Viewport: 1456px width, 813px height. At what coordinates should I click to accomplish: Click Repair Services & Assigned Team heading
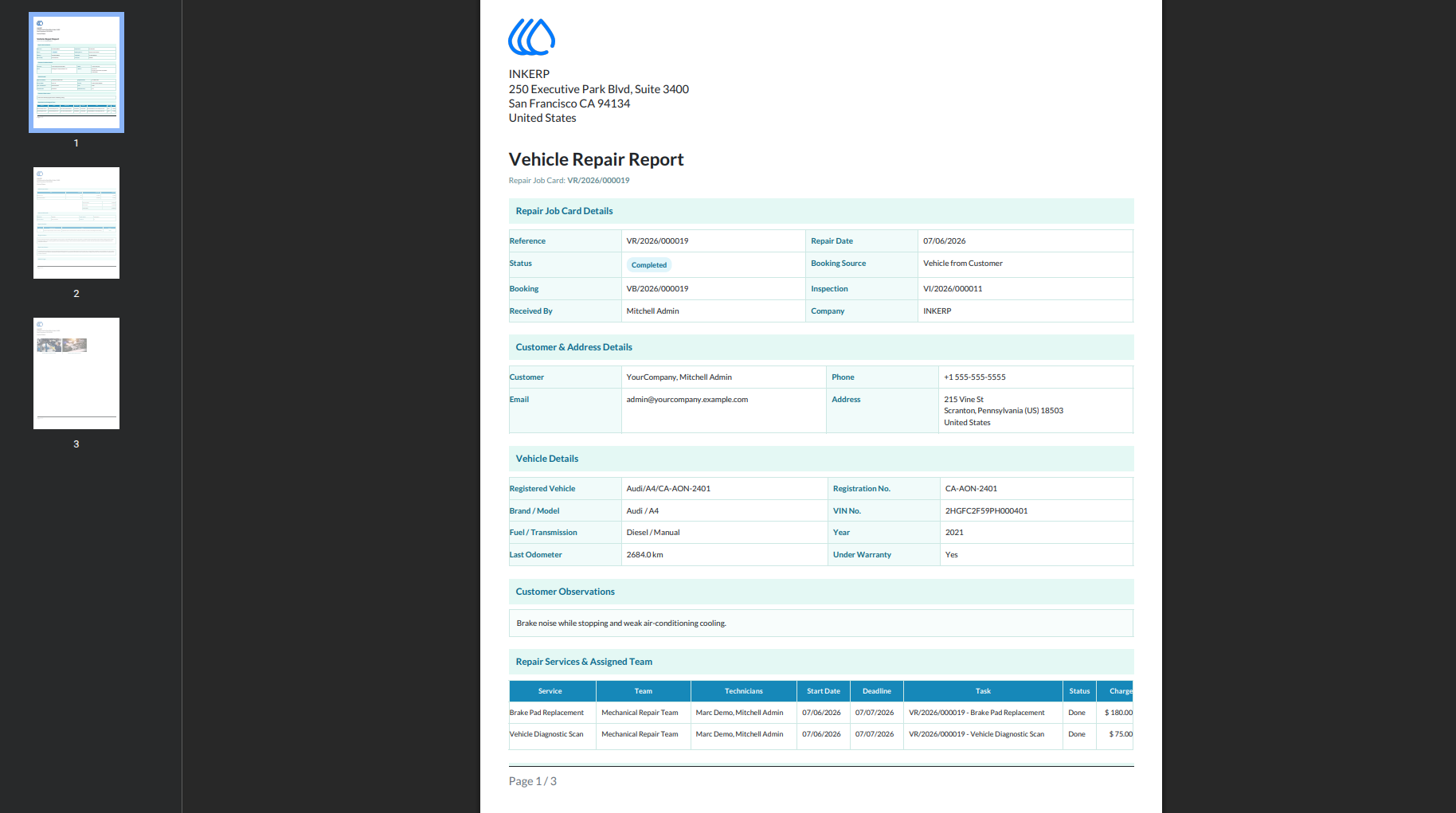584,662
